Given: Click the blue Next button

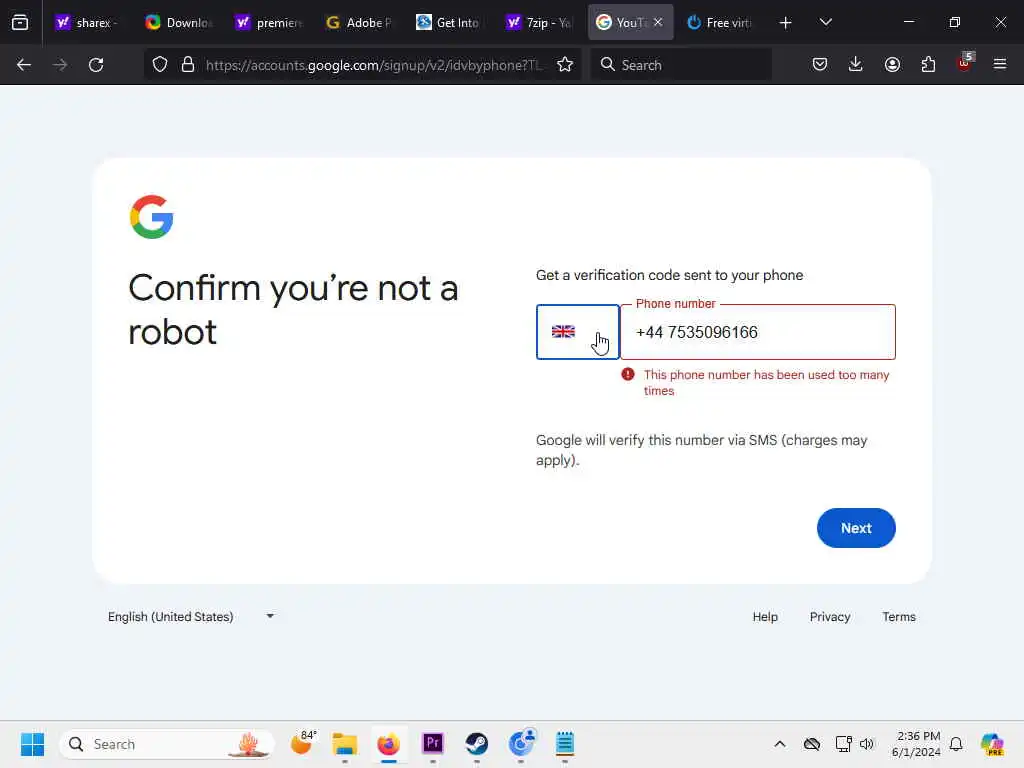Looking at the screenshot, I should [x=856, y=528].
